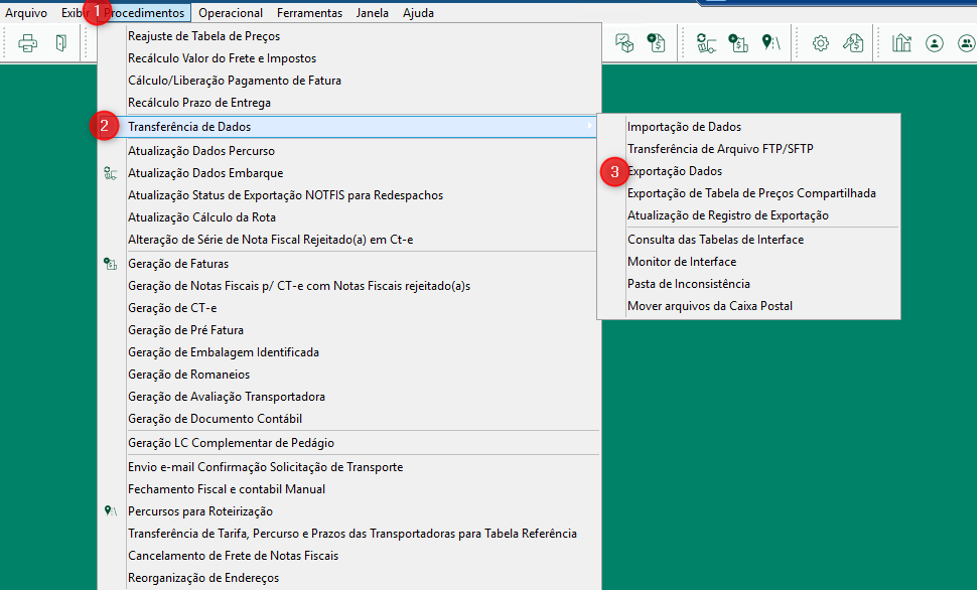This screenshot has height=590, width=977.
Task: Click icon beside Geração de Faturas entry
Action: pyautogui.click(x=110, y=264)
